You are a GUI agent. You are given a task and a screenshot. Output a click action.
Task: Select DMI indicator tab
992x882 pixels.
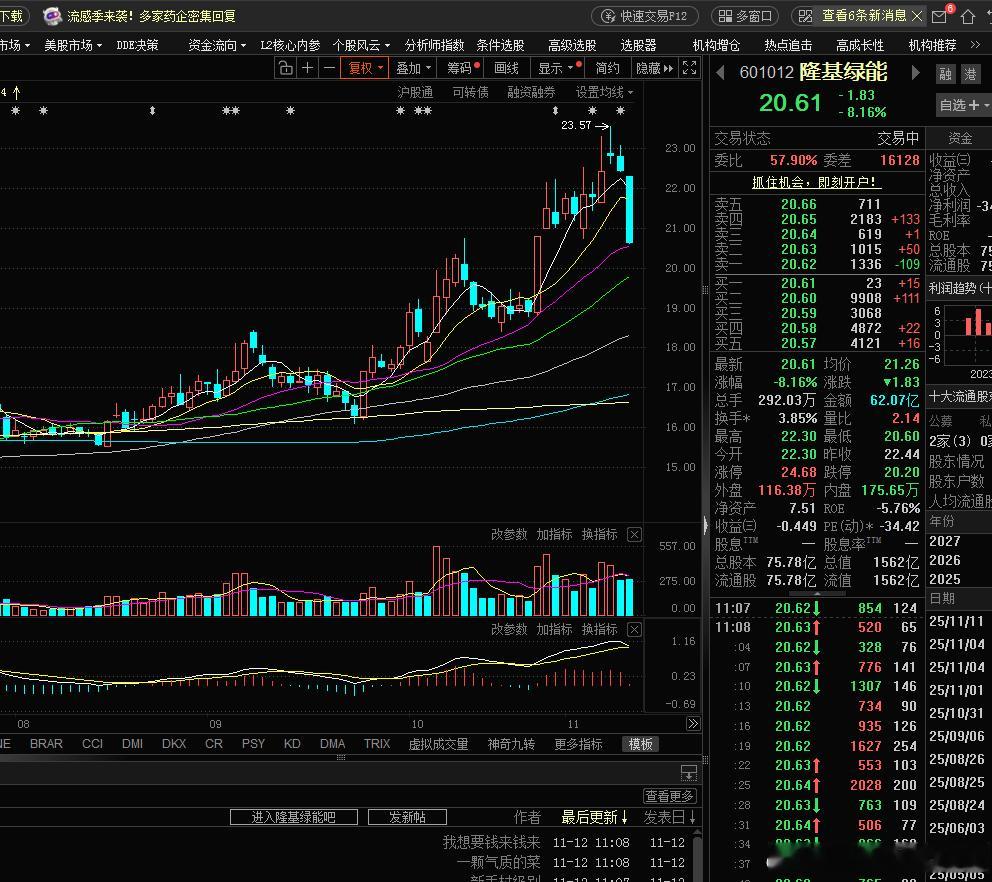click(x=132, y=743)
